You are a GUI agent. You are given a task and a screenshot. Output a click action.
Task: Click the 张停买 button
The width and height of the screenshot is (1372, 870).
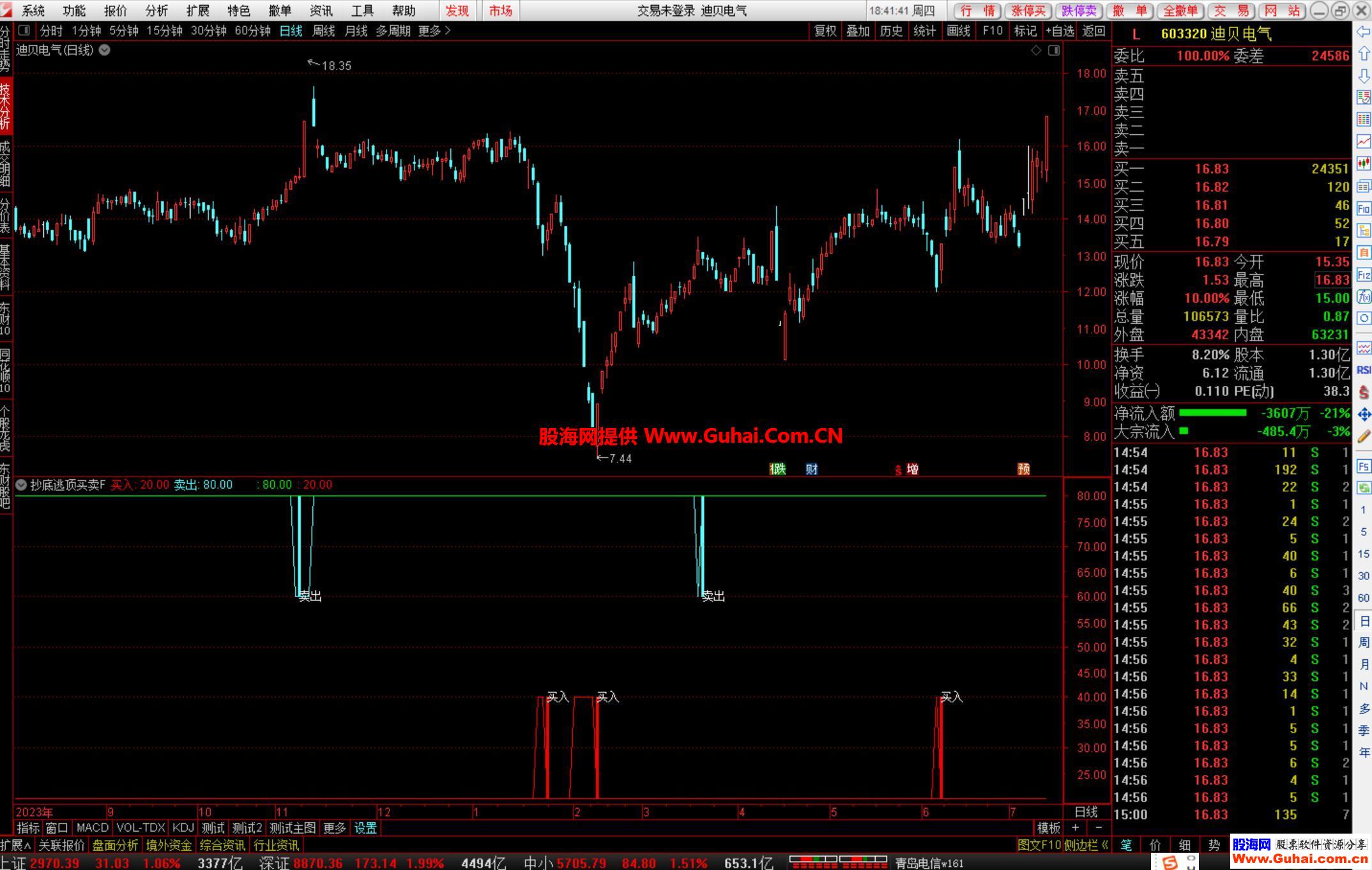[x=1028, y=11]
